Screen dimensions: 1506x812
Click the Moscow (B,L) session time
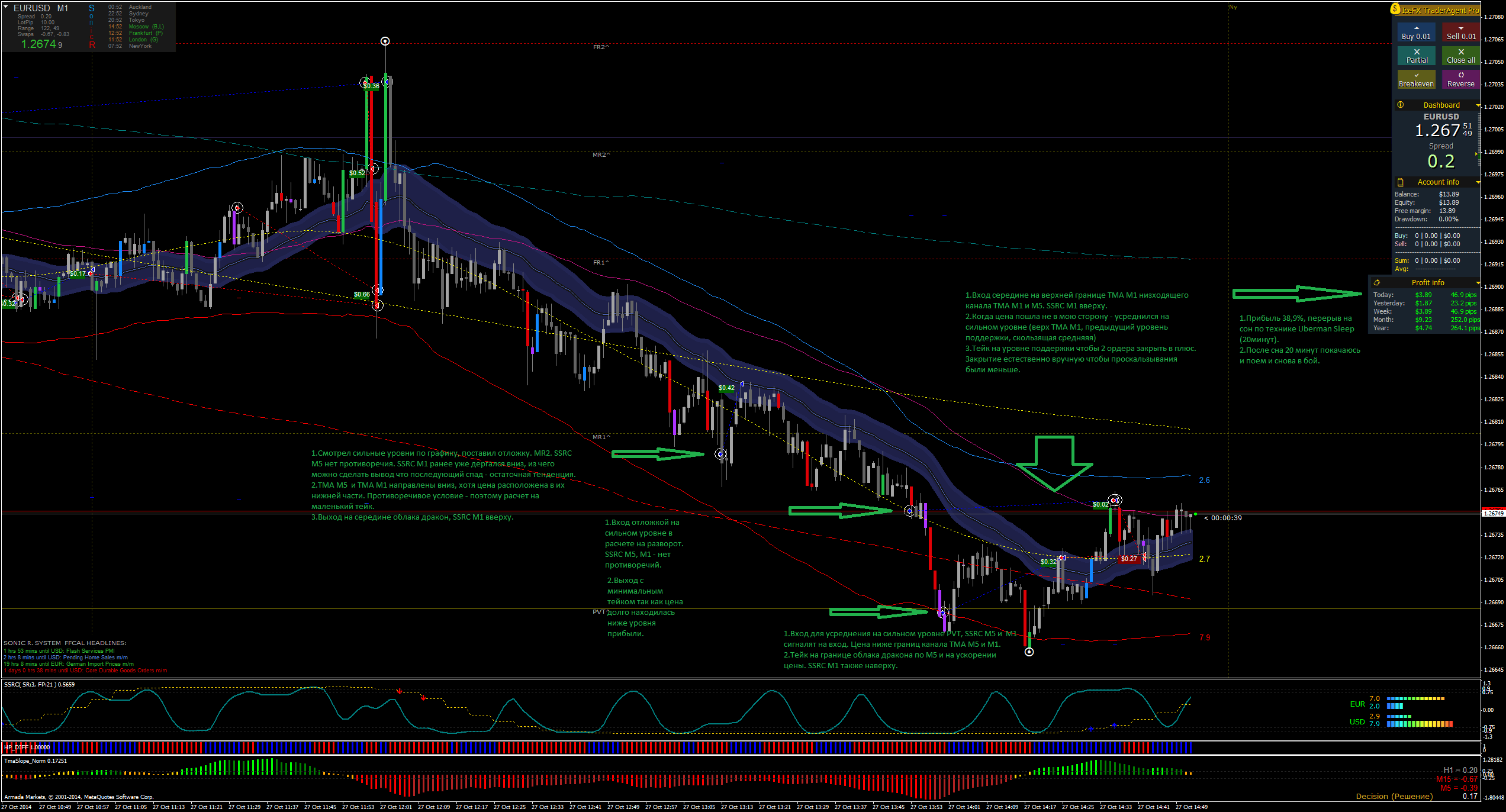click(x=136, y=27)
